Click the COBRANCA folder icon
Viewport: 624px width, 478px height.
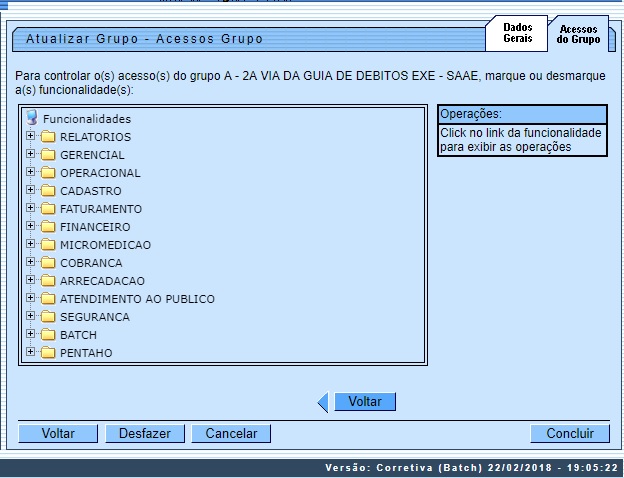(48, 263)
